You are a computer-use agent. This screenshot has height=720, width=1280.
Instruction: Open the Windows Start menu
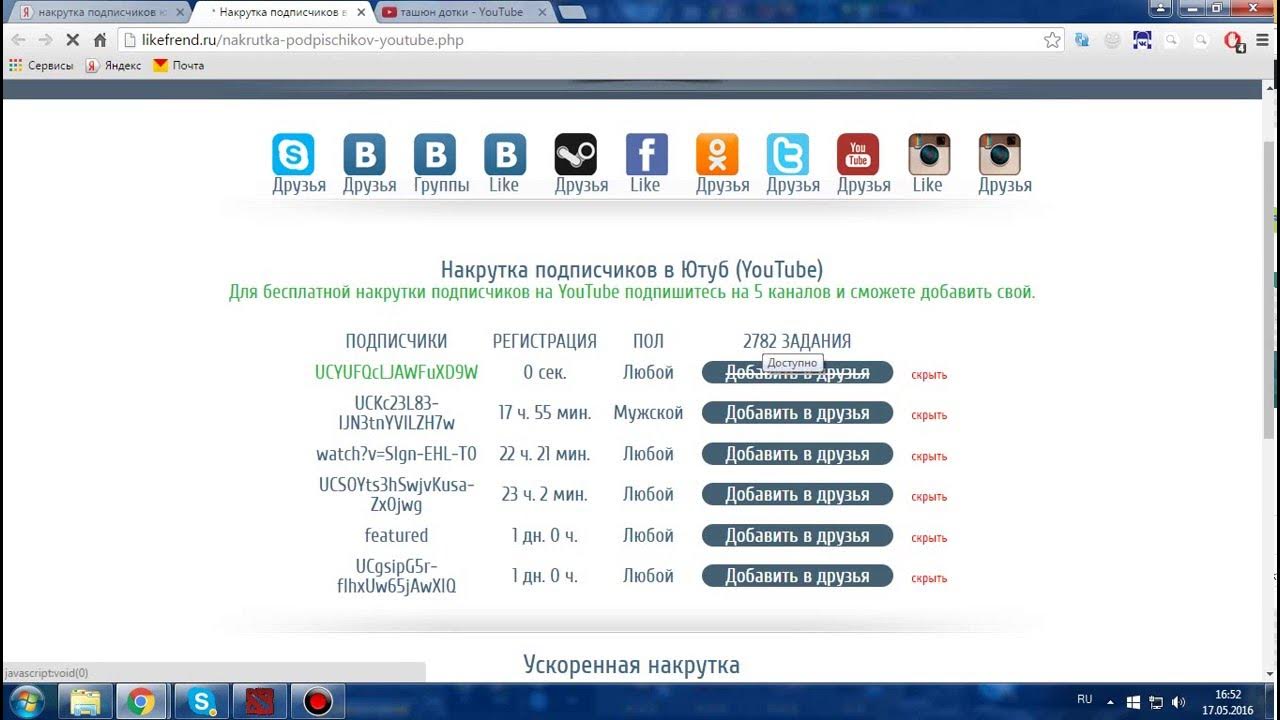pos(25,702)
